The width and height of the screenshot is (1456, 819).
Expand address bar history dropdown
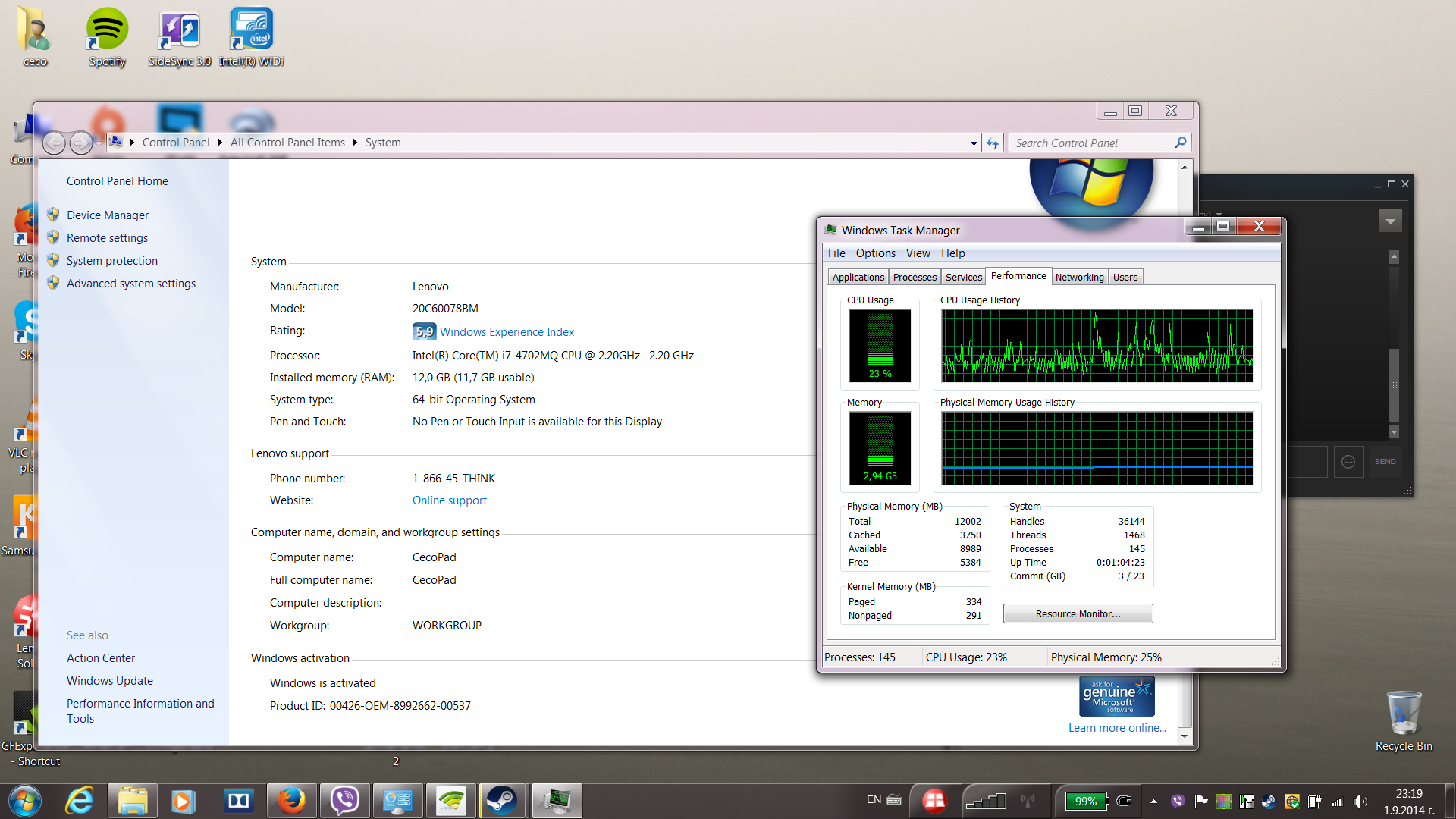point(974,143)
